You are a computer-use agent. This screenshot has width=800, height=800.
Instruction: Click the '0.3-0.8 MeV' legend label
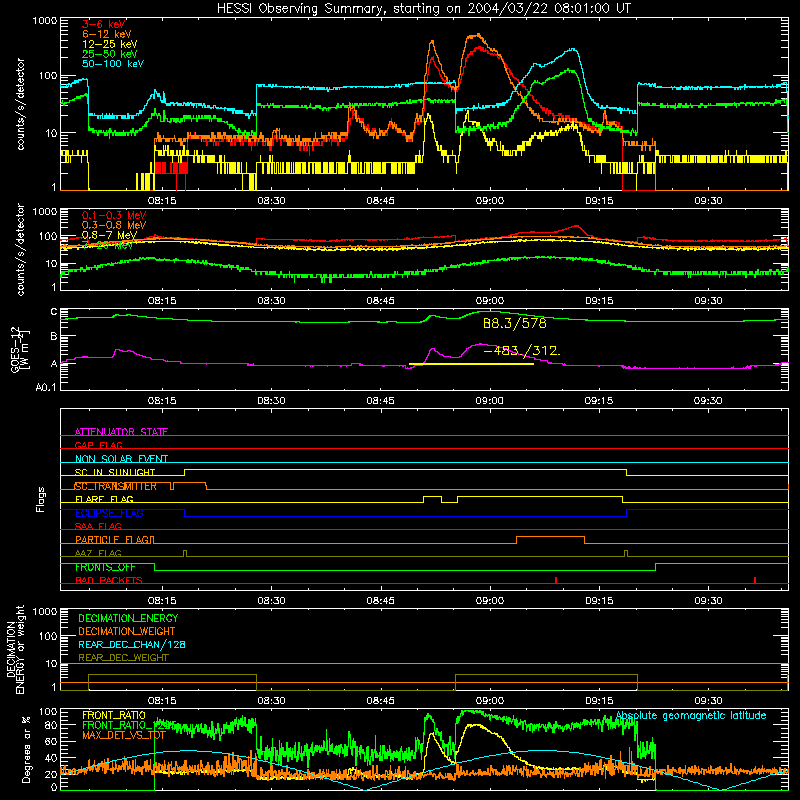point(114,225)
